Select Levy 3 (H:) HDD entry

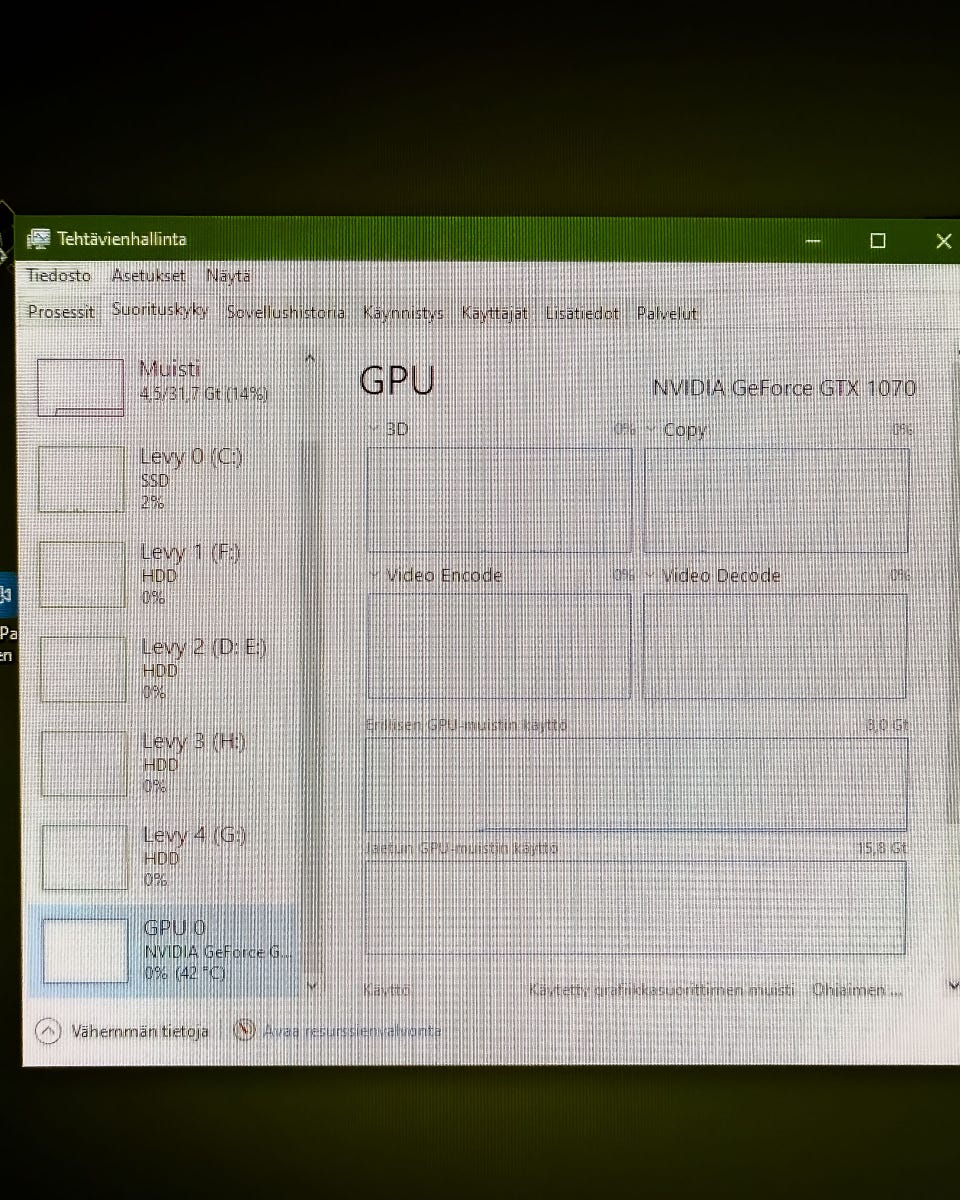(165, 763)
